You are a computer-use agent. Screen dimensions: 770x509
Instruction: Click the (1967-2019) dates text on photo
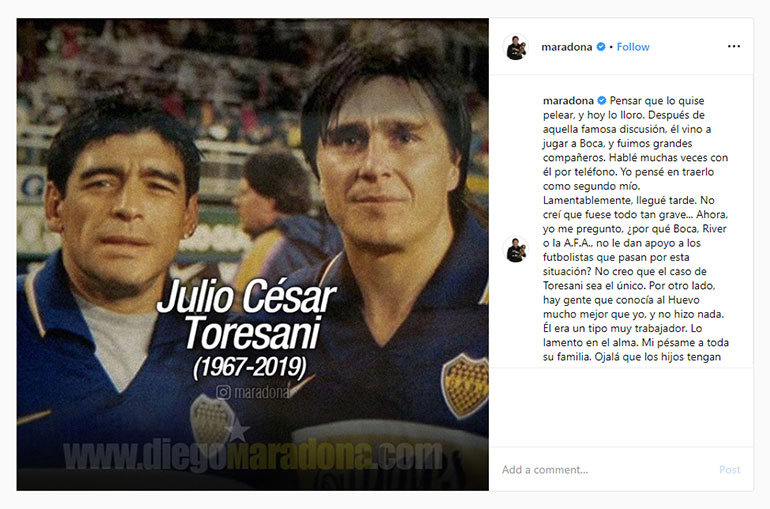(250, 367)
